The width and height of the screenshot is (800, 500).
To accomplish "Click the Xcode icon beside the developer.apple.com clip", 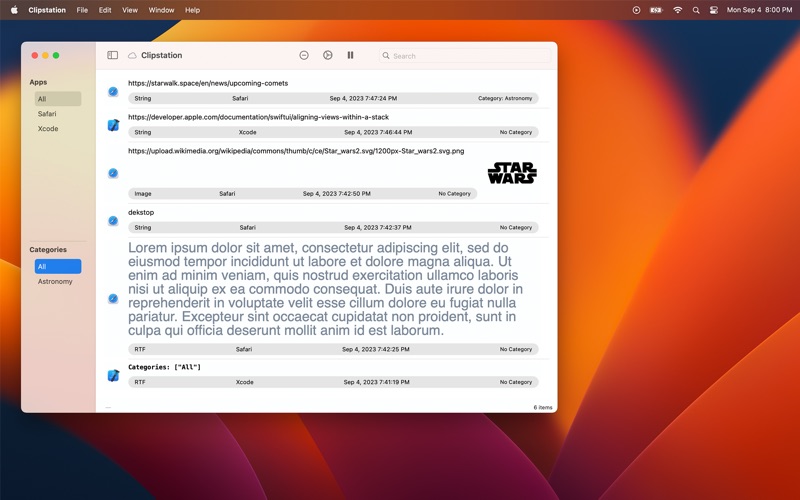I will click(113, 125).
